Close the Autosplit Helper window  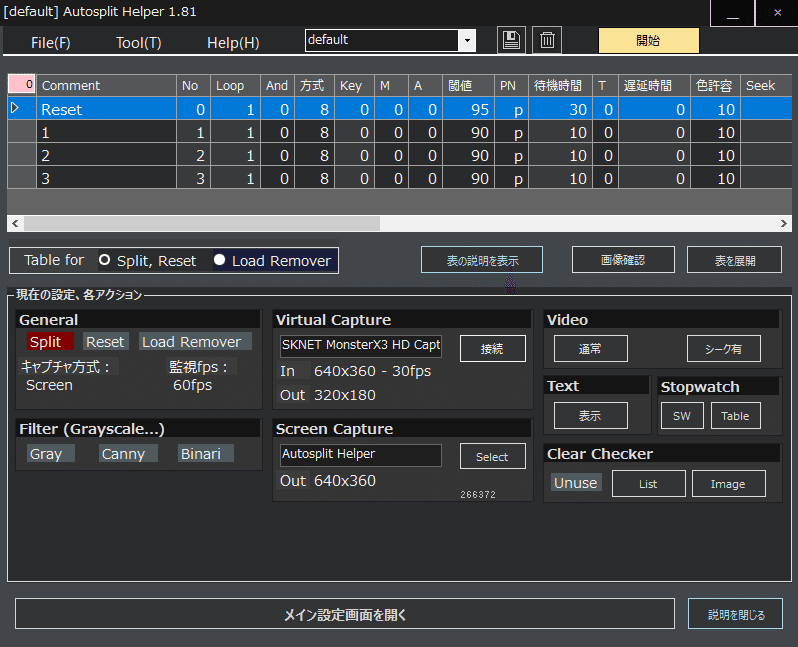[x=777, y=13]
